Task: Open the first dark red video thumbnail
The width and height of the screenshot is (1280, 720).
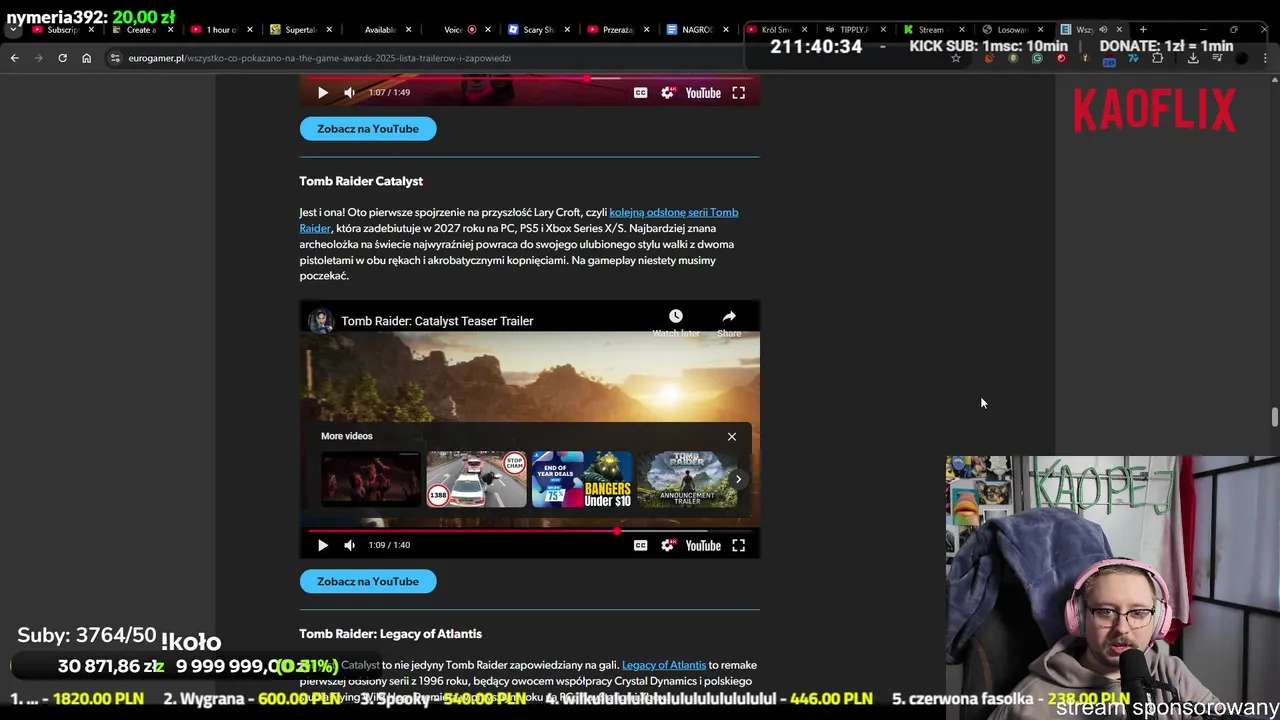Action: coord(371,479)
